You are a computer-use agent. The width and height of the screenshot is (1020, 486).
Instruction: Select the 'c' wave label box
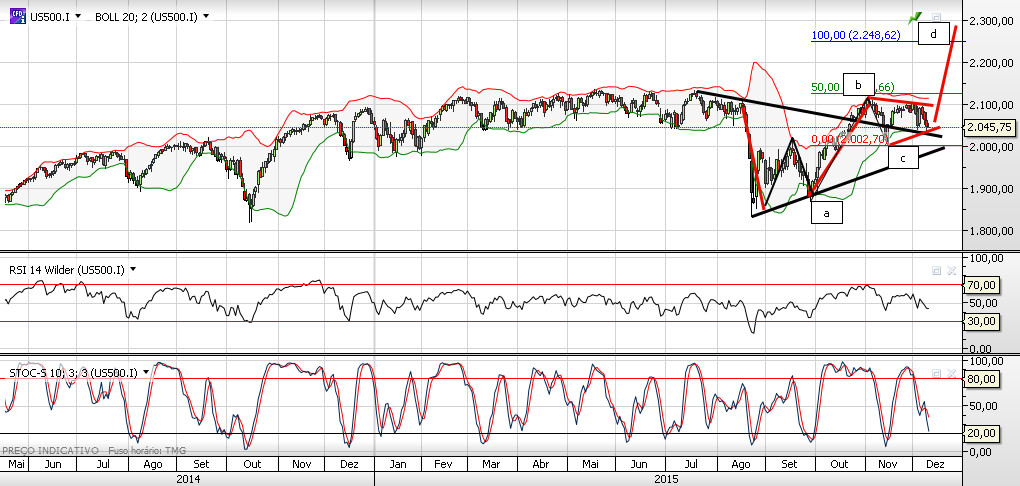coord(904,157)
